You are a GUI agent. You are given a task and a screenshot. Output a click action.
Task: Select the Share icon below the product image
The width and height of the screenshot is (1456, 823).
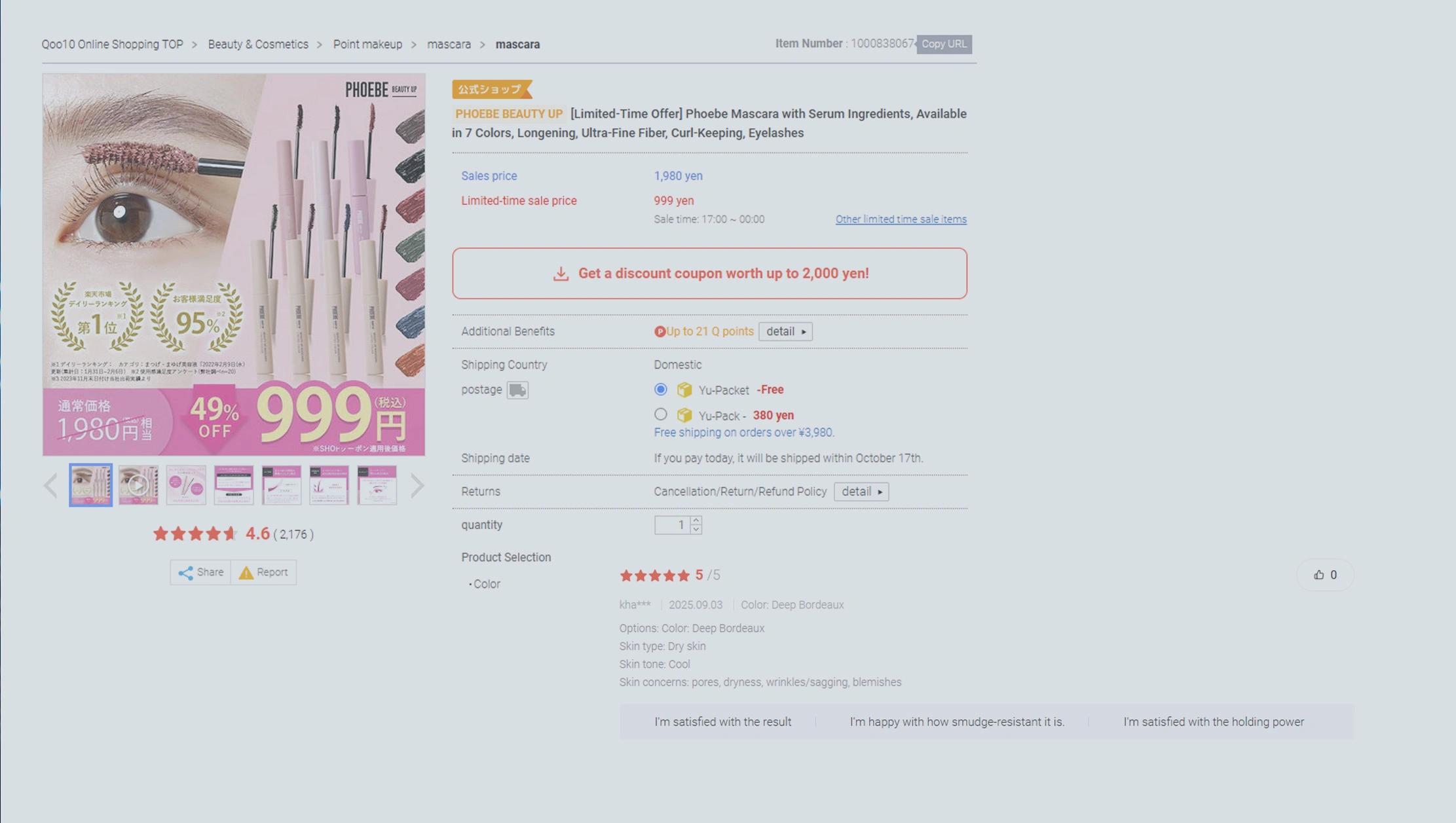(x=185, y=572)
